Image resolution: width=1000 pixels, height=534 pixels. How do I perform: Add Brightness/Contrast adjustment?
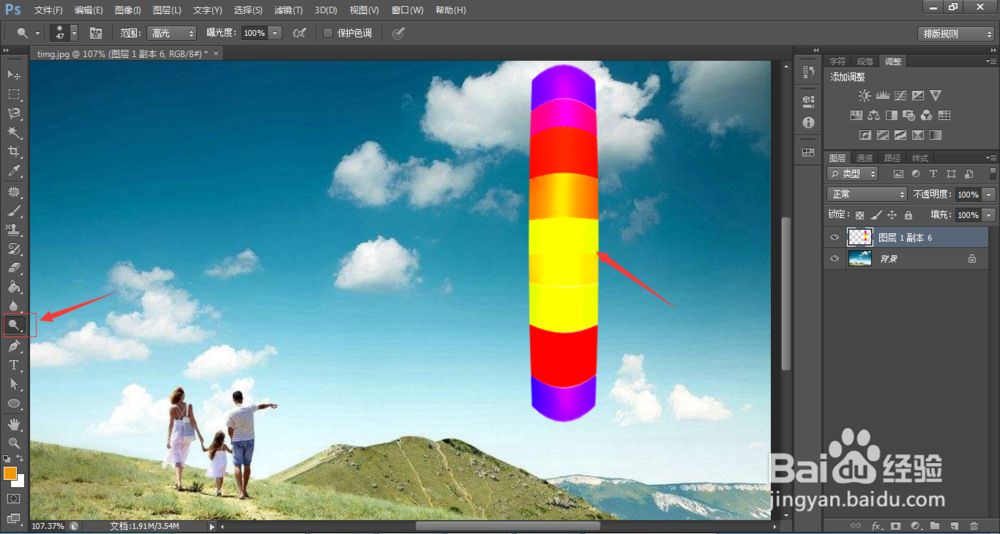864,96
